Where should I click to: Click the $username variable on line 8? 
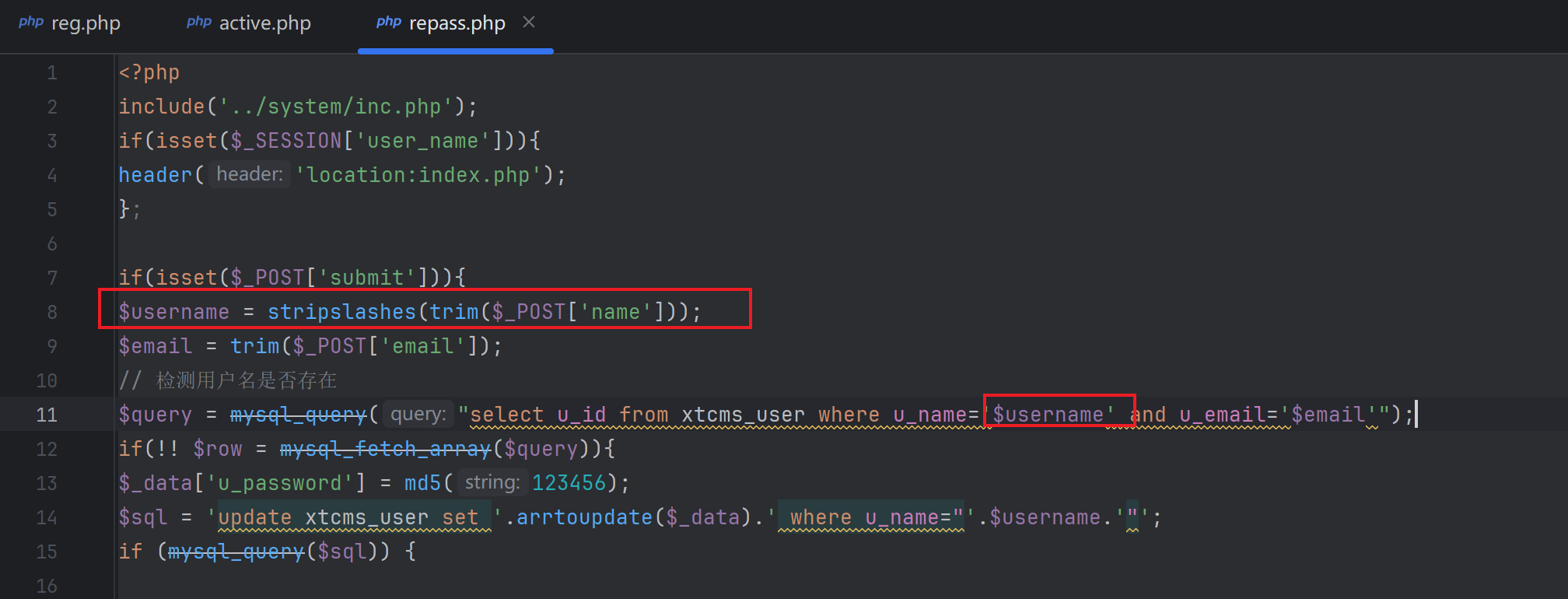(174, 312)
